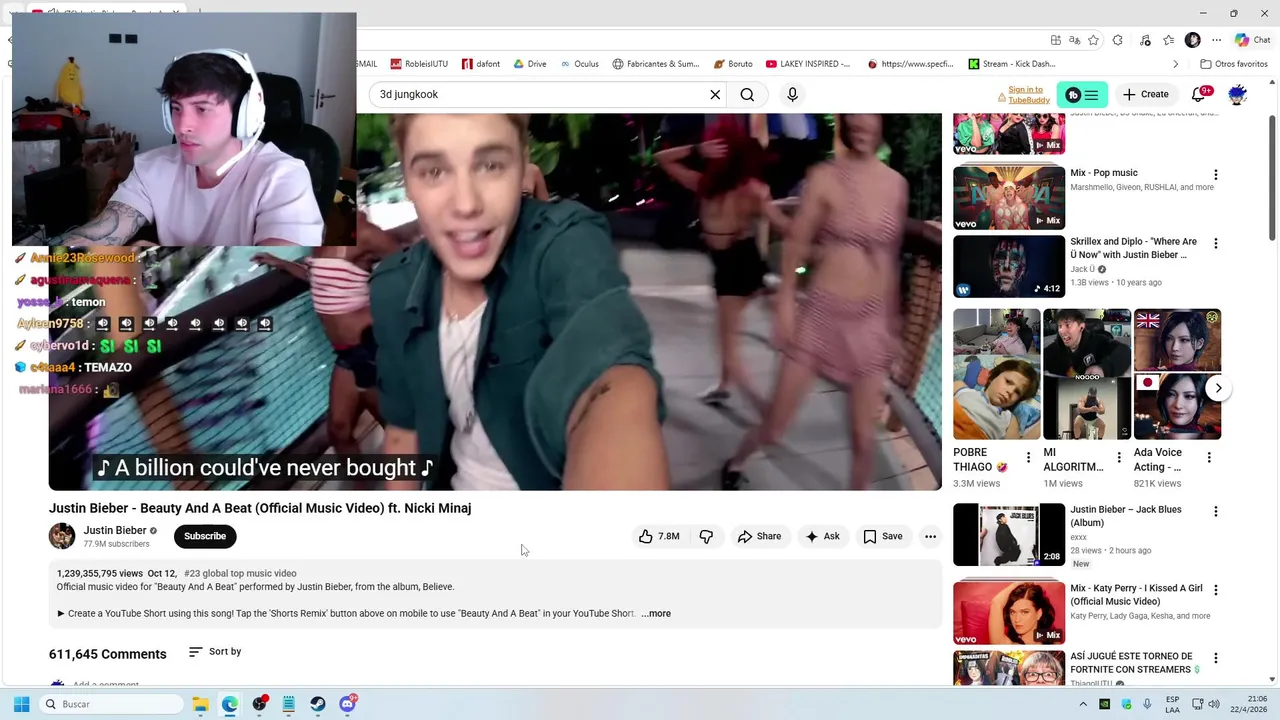Image resolution: width=1280 pixels, height=720 pixels.
Task: Show hidden tray icons chevron
Action: coord(1082,704)
